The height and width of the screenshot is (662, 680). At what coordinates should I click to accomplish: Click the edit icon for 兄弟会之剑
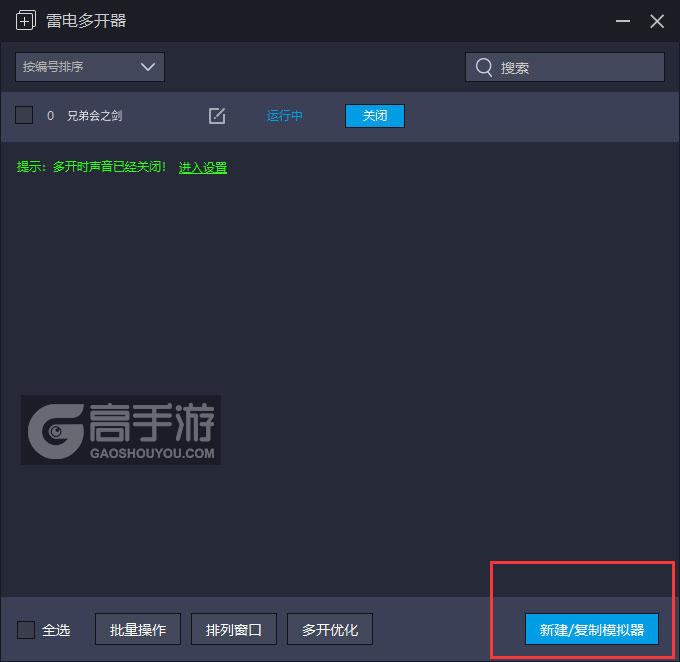coord(217,116)
